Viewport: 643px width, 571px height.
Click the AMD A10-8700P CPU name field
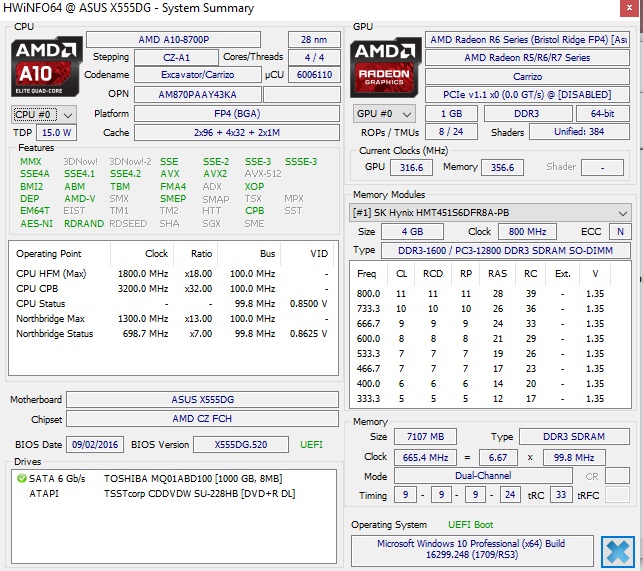click(173, 40)
